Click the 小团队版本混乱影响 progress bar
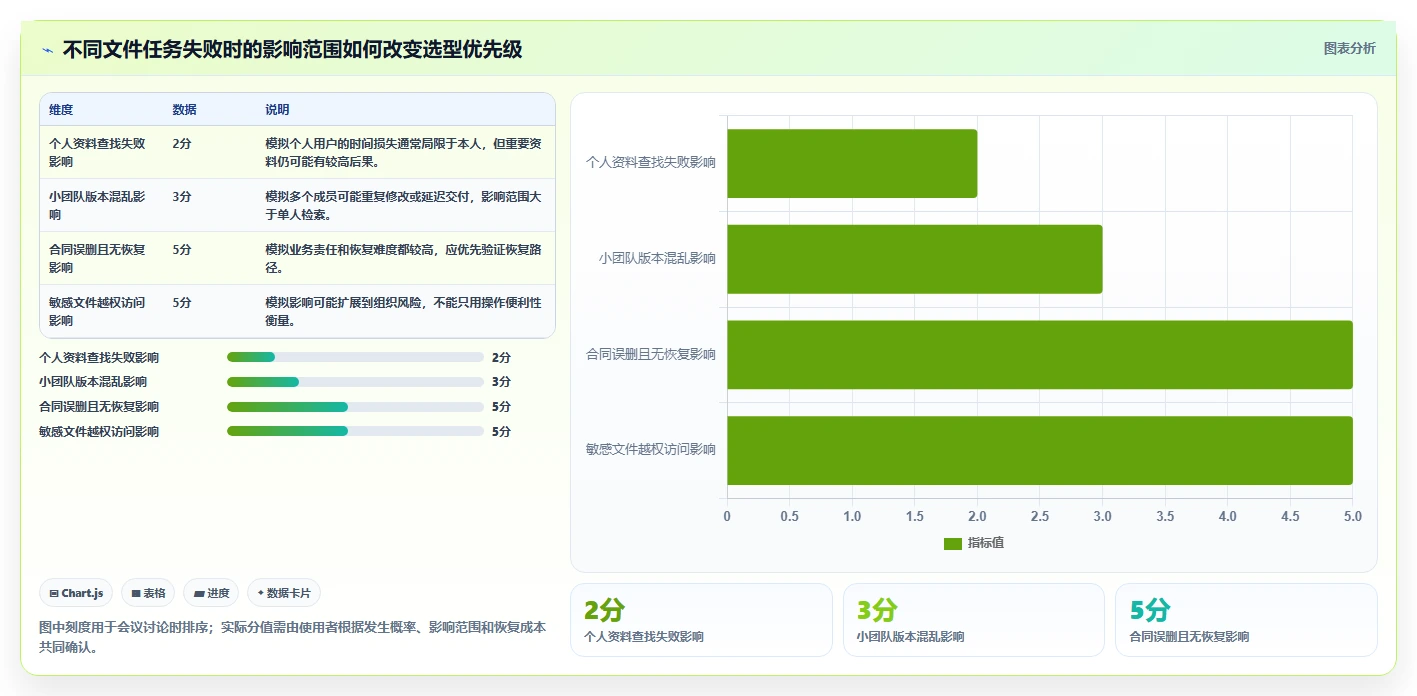 pos(355,382)
